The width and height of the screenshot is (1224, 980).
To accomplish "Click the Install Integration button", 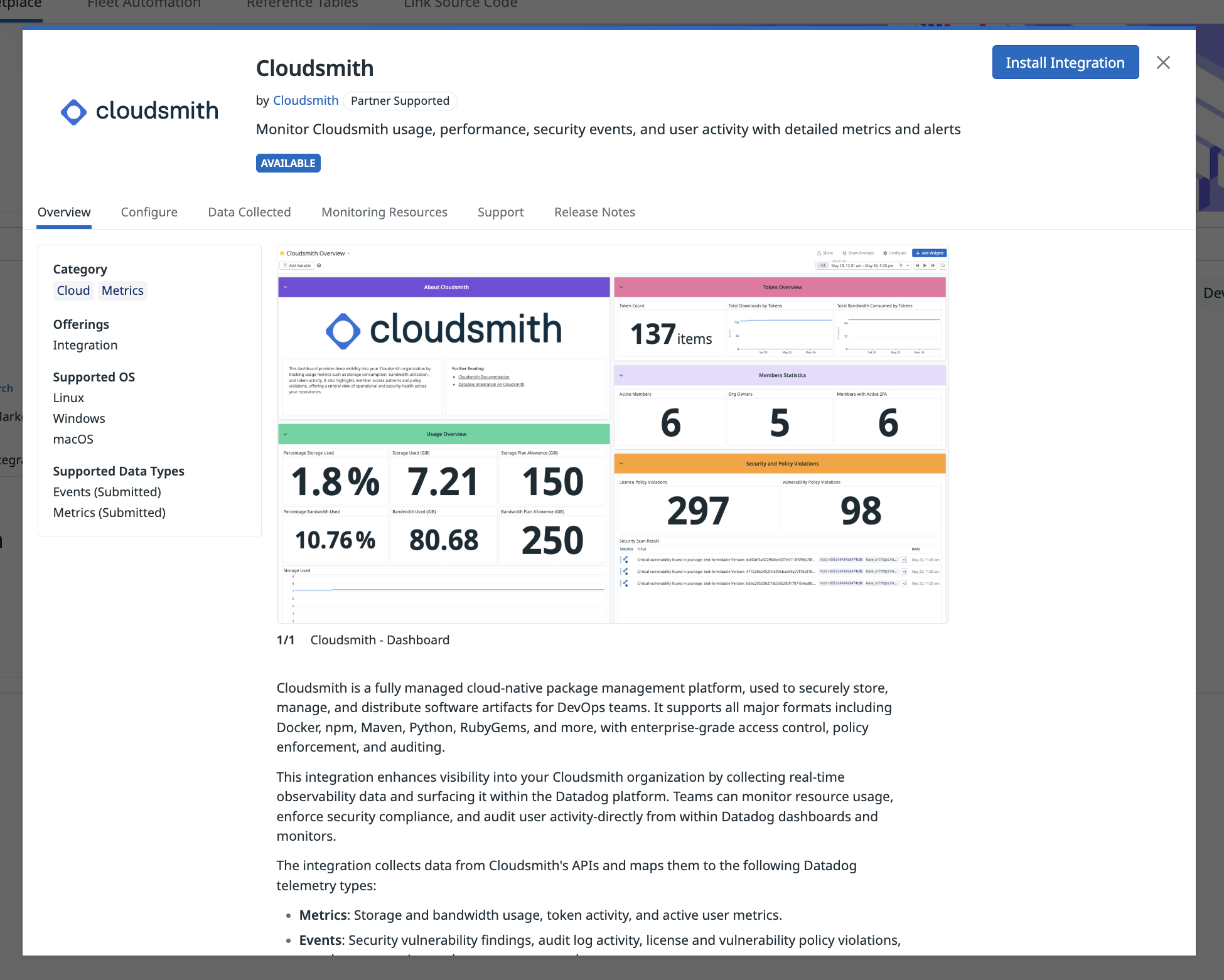I will pyautogui.click(x=1065, y=63).
